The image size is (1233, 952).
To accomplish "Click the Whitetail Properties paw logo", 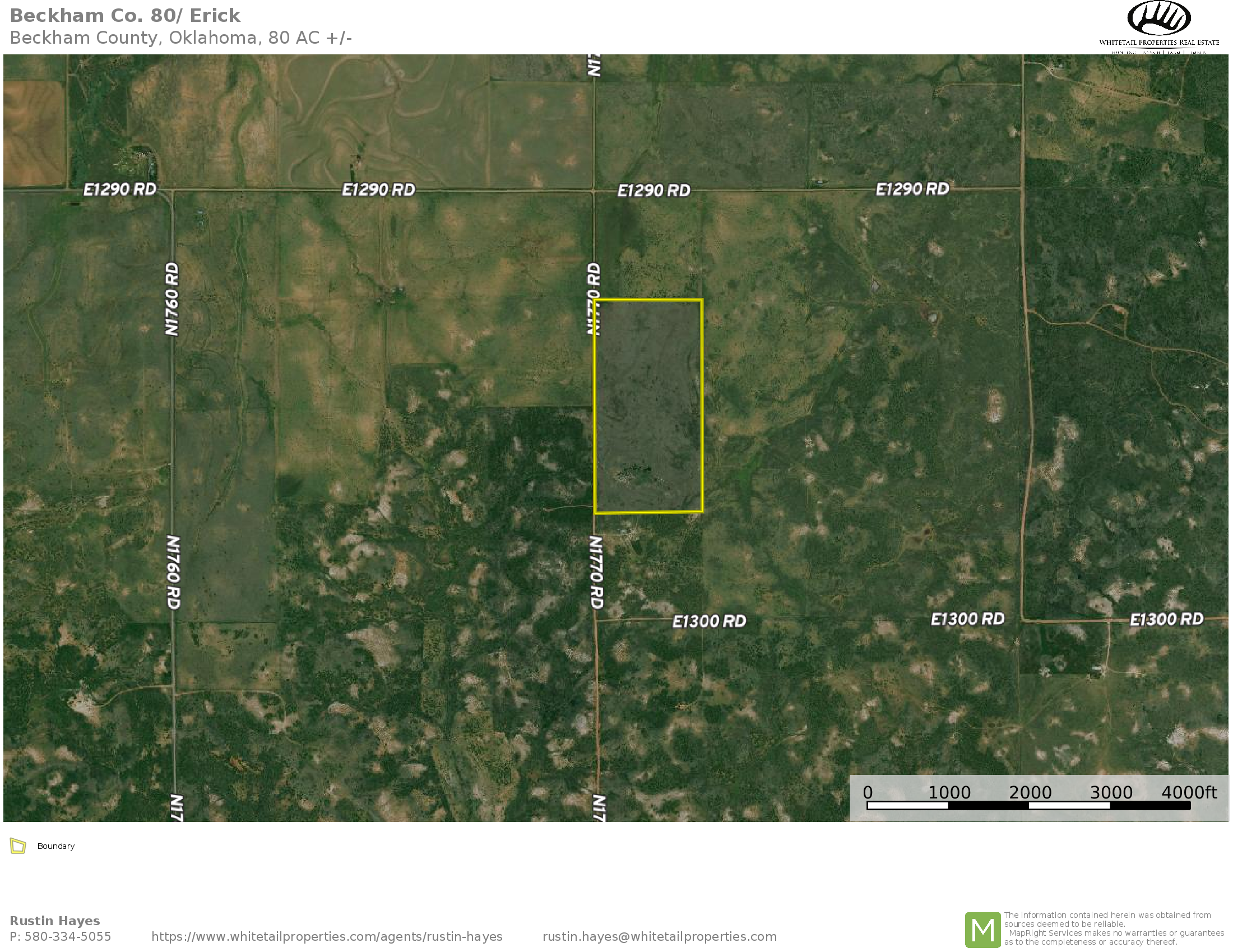I will [1158, 19].
